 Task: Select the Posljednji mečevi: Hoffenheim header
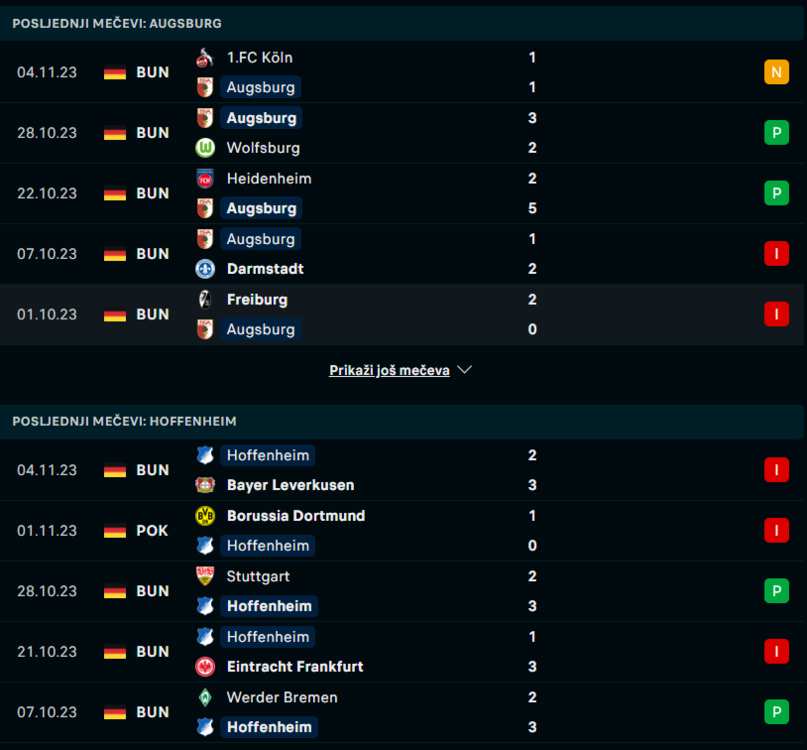pyautogui.click(x=124, y=421)
